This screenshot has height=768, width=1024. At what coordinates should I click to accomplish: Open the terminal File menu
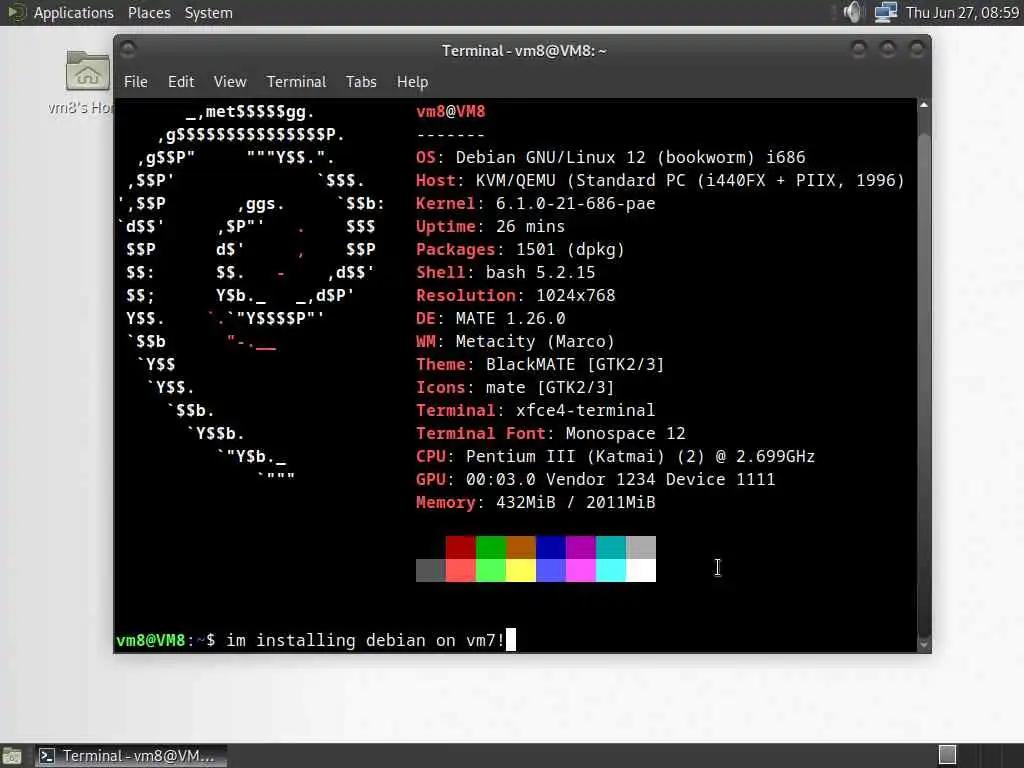[x=136, y=82]
